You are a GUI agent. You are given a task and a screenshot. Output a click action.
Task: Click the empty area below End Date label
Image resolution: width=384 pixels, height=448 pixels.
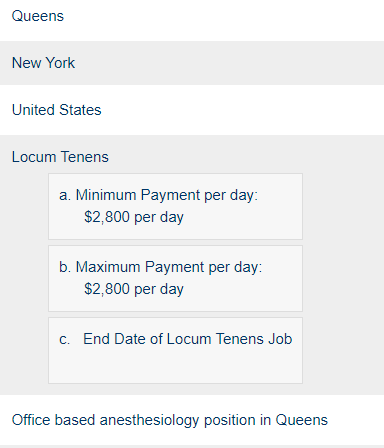[x=175, y=365]
